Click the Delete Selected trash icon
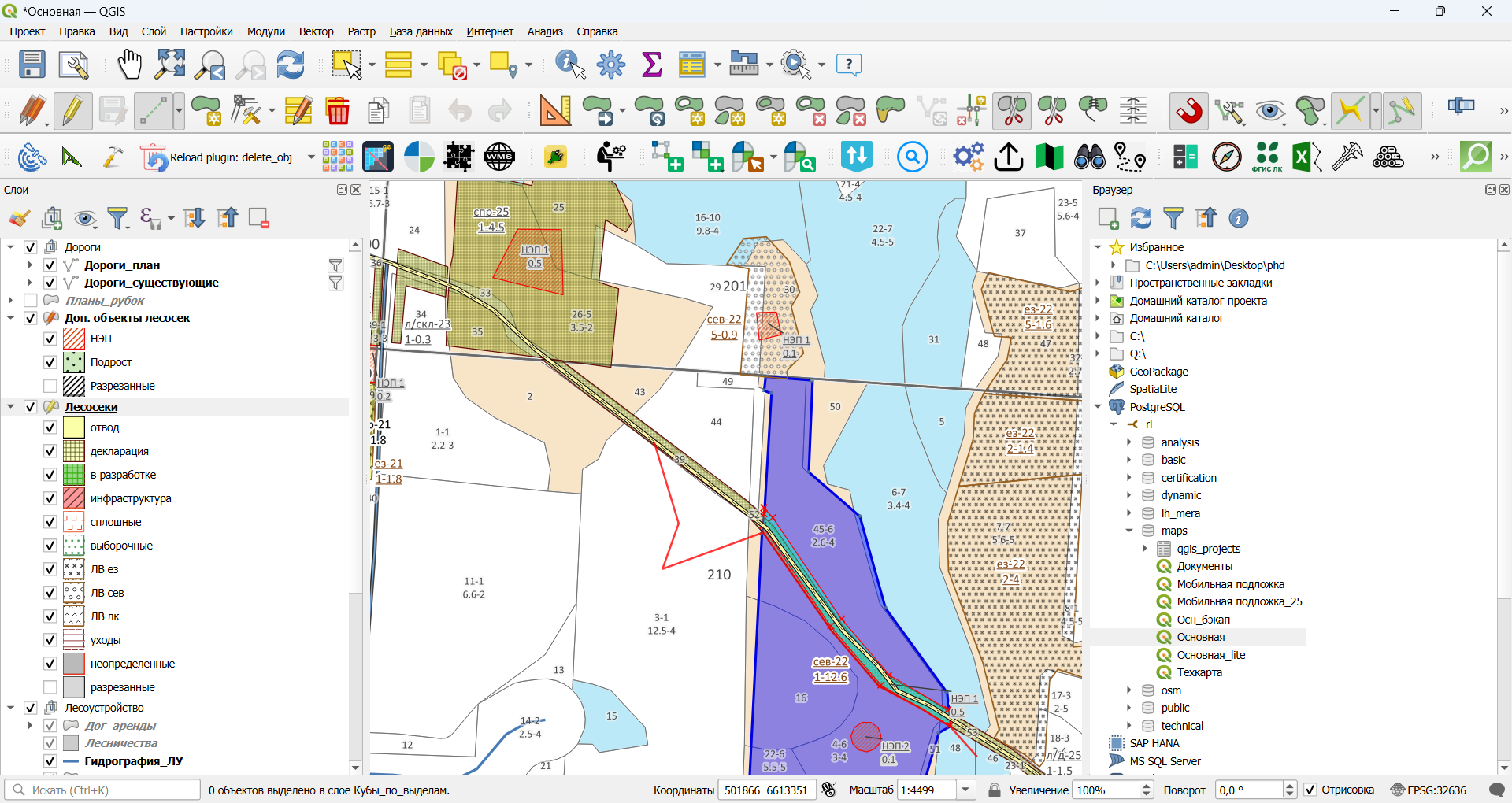The image size is (1512, 803). [338, 111]
